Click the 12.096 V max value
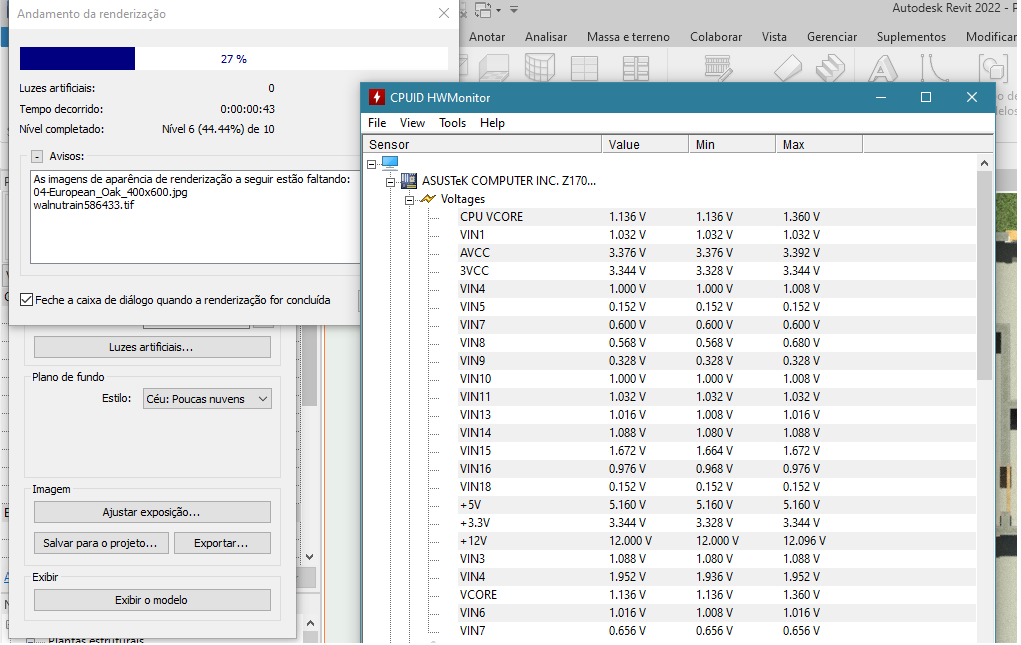The width and height of the screenshot is (1021, 645). coord(804,541)
